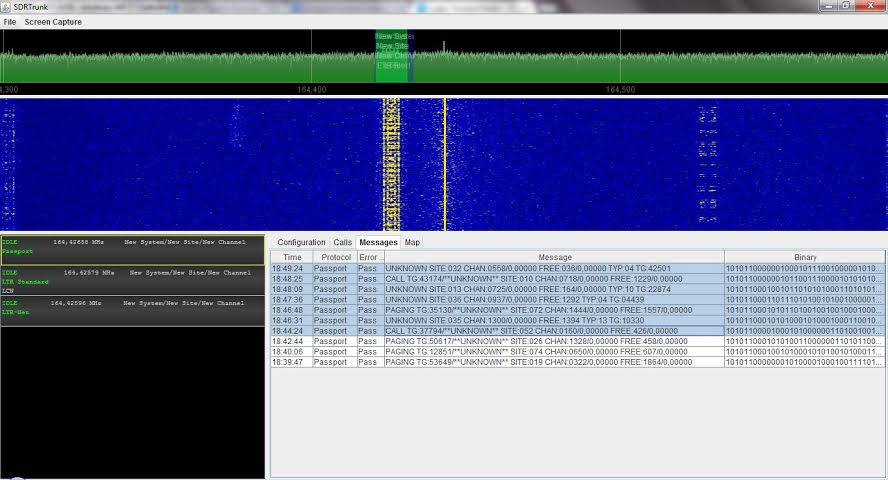Select the LTR Standard channel entry
Viewport: 888px width, 480px height.
click(x=133, y=281)
